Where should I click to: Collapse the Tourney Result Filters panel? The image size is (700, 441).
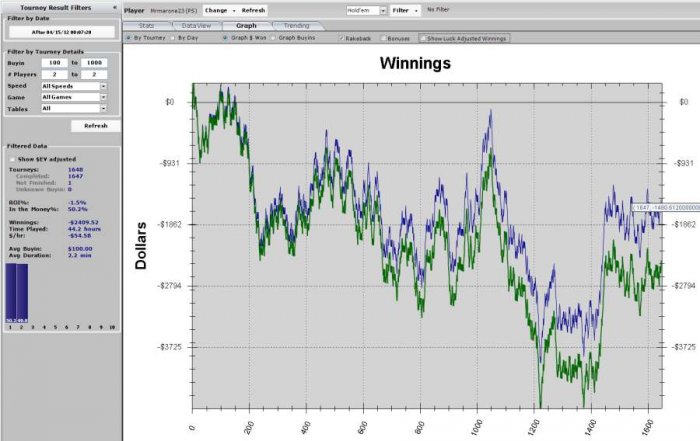click(115, 8)
